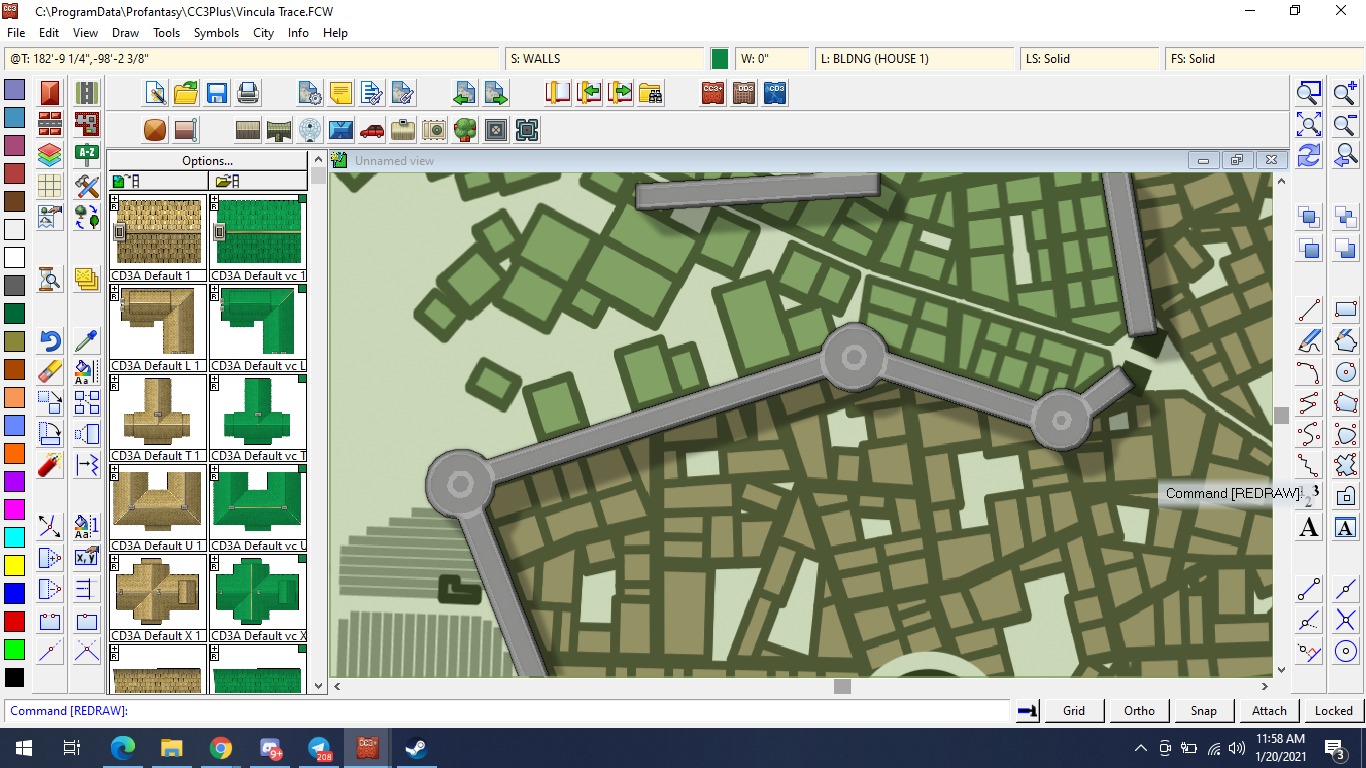Pick the yellow color swatch

[14, 565]
